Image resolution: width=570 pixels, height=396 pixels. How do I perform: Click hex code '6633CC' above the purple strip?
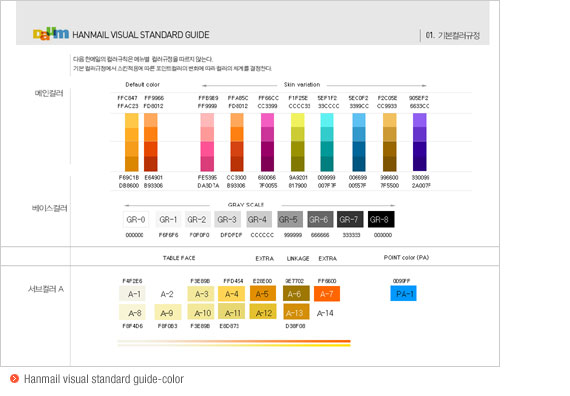coord(420,106)
